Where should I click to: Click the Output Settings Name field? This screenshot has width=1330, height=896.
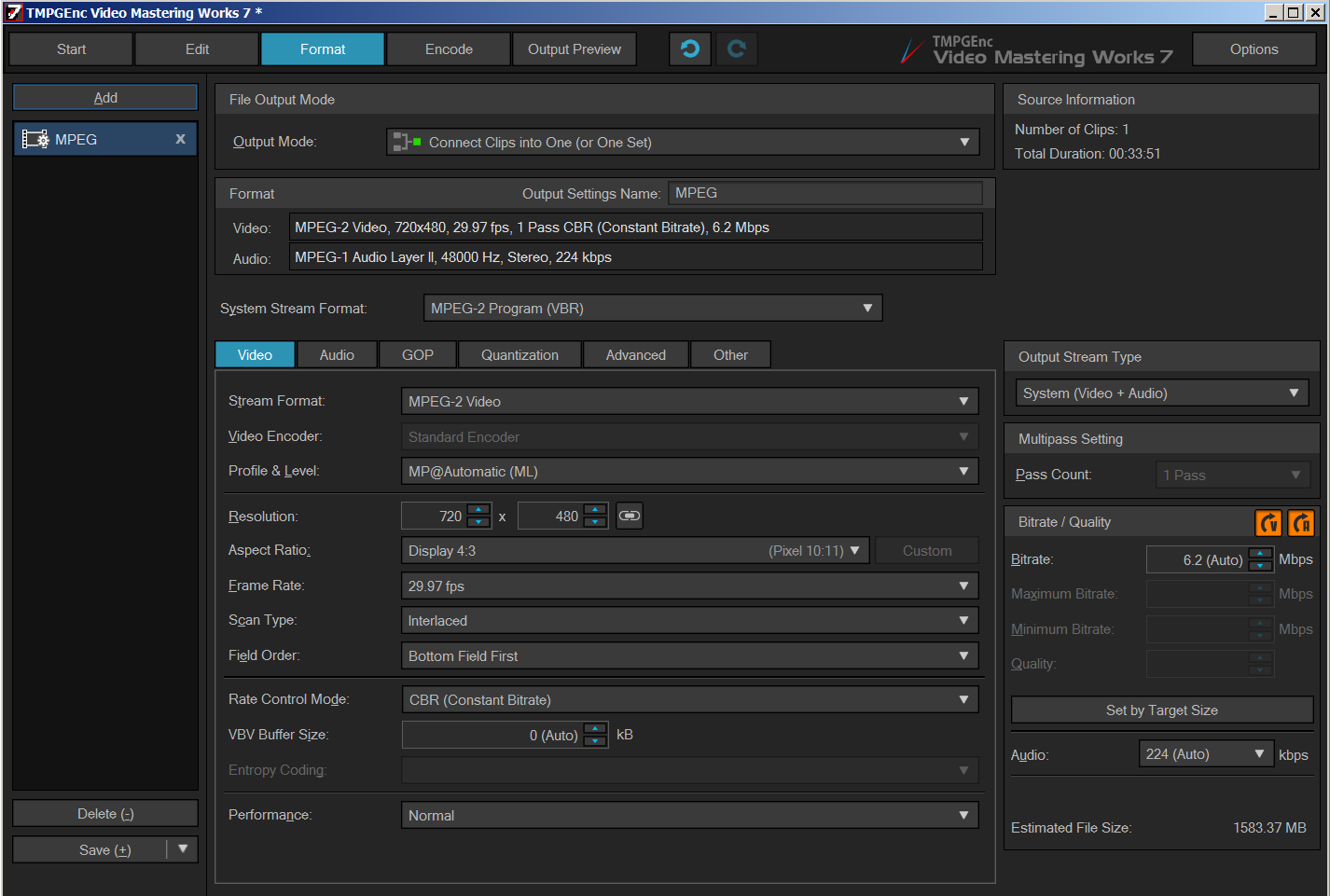[x=825, y=193]
